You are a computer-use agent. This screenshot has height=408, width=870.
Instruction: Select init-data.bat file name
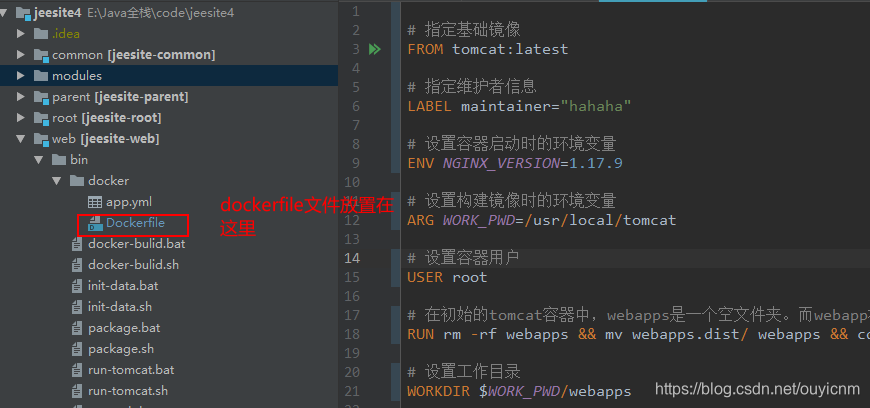click(123, 286)
